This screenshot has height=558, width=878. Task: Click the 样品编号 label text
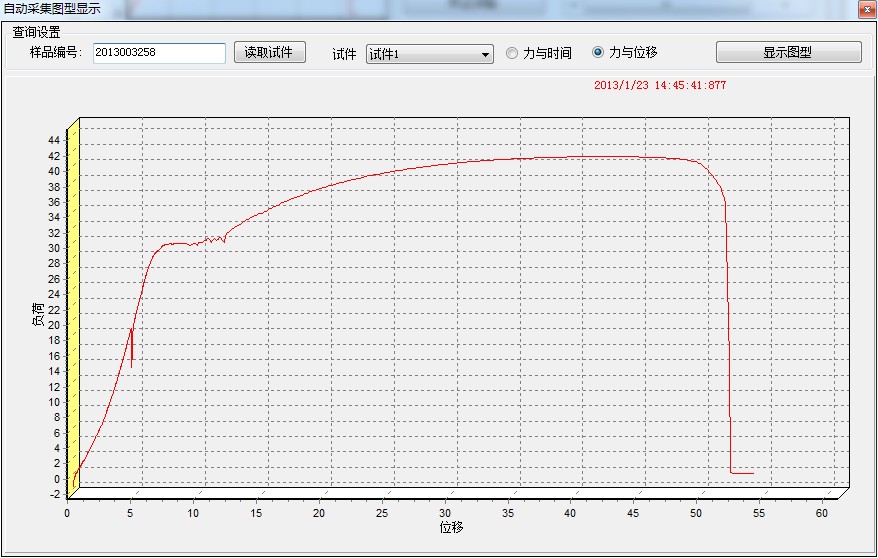[x=54, y=53]
